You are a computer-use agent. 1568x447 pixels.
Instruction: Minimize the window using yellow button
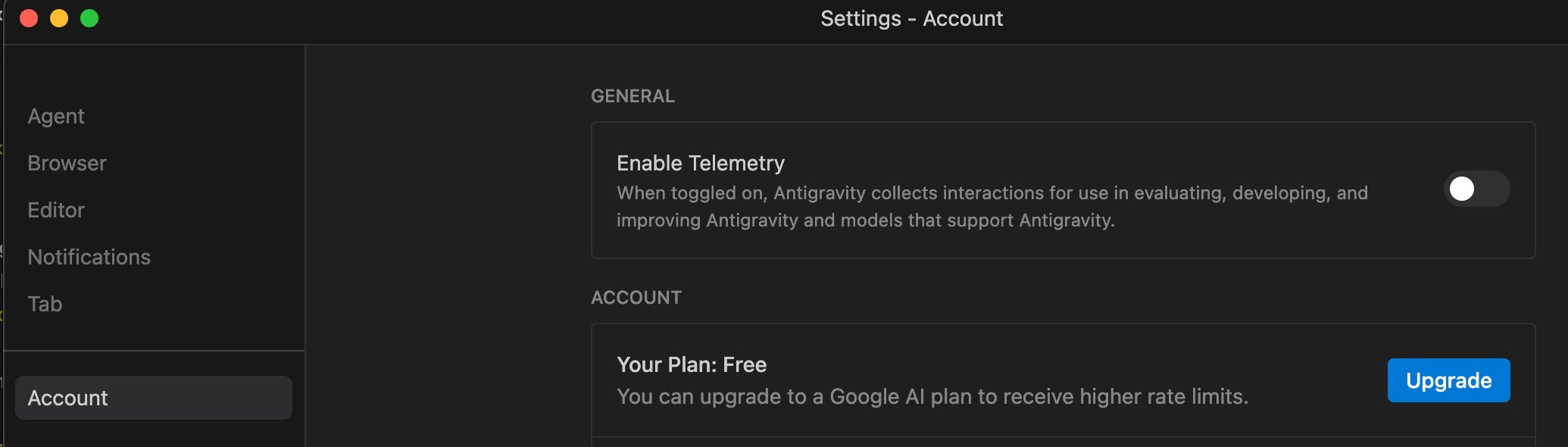(59, 18)
